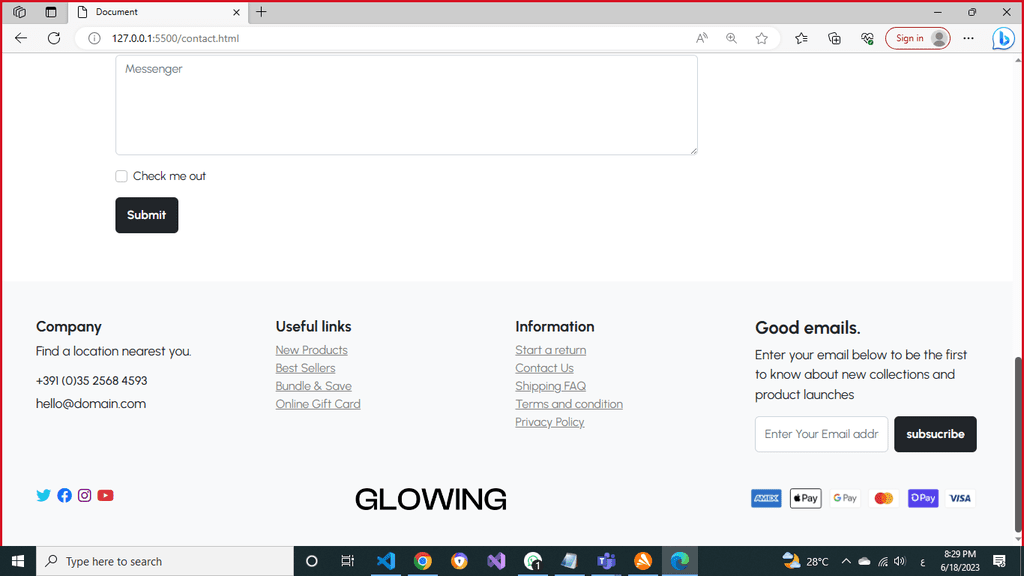This screenshot has width=1024, height=576.
Task: Click the Visa payment badge
Action: 960,498
